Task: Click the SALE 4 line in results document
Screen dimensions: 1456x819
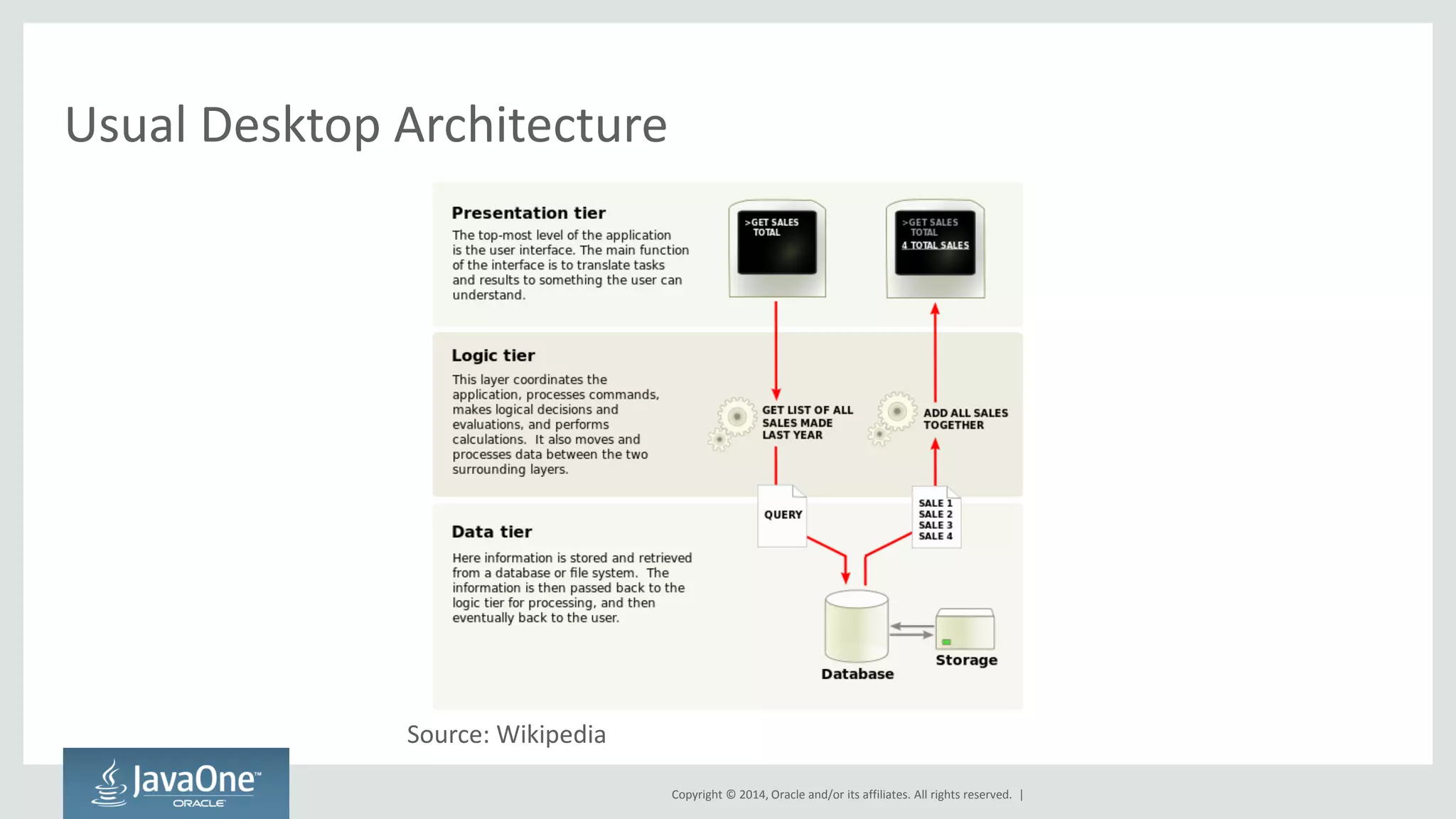Action: click(x=936, y=536)
